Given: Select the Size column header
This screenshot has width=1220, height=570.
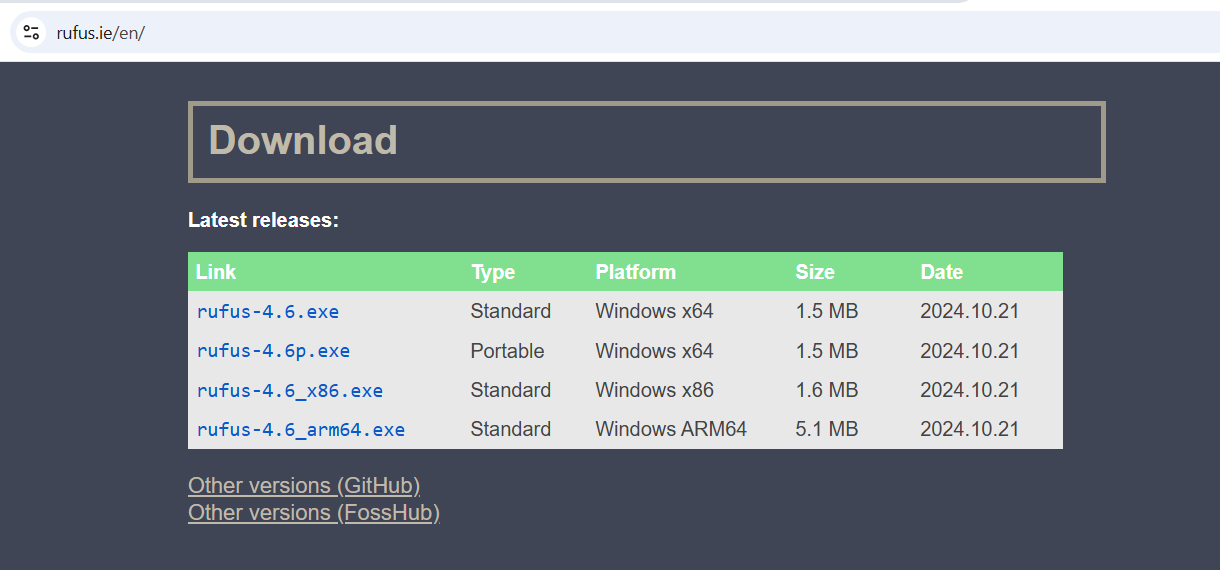Looking at the screenshot, I should click(815, 272).
